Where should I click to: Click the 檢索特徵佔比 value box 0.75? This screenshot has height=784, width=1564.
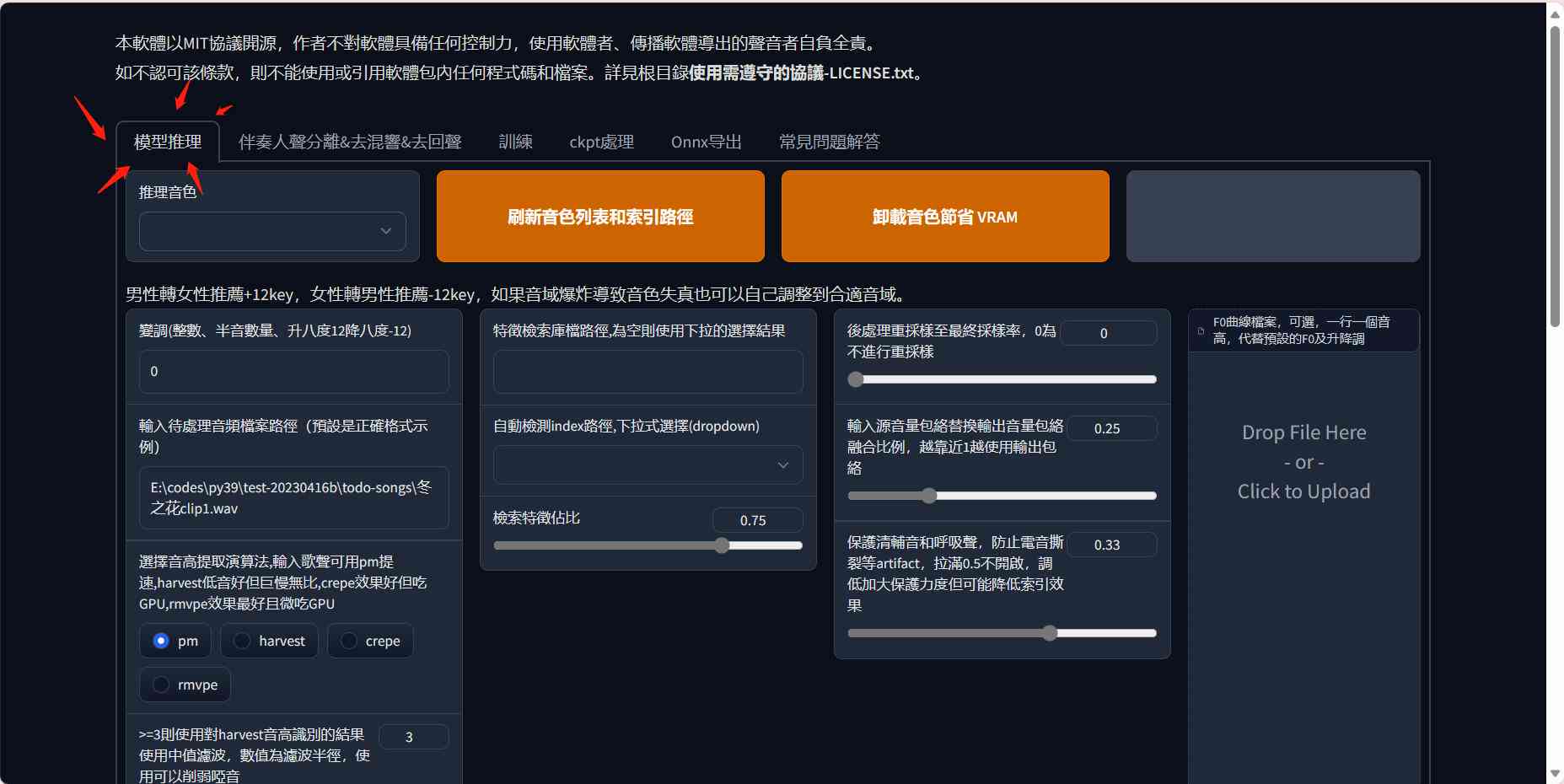[x=757, y=520]
